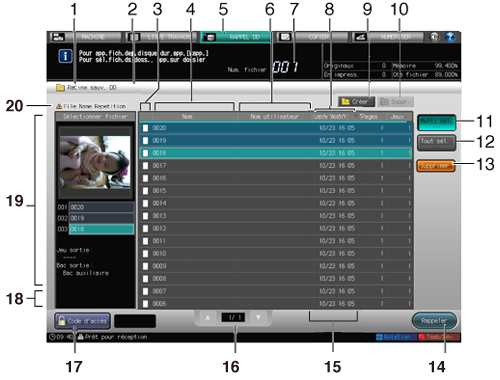Click the greyed Suppr. folder button
This screenshot has height=380, width=500.
(395, 101)
